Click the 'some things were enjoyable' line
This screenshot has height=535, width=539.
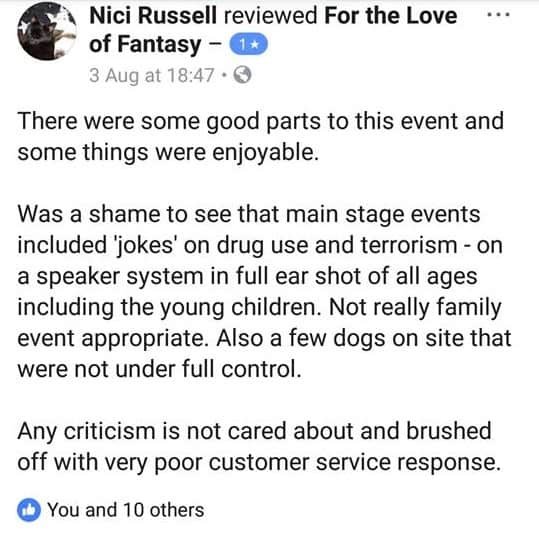(x=168, y=153)
